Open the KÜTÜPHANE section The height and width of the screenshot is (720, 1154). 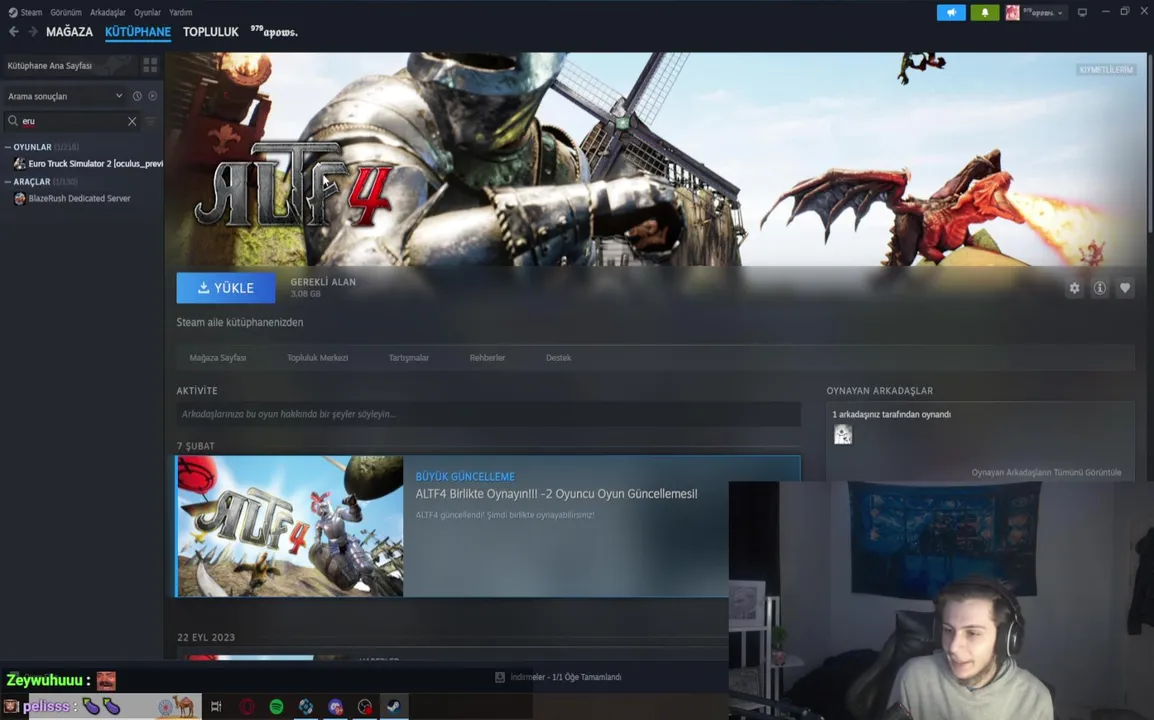click(138, 32)
